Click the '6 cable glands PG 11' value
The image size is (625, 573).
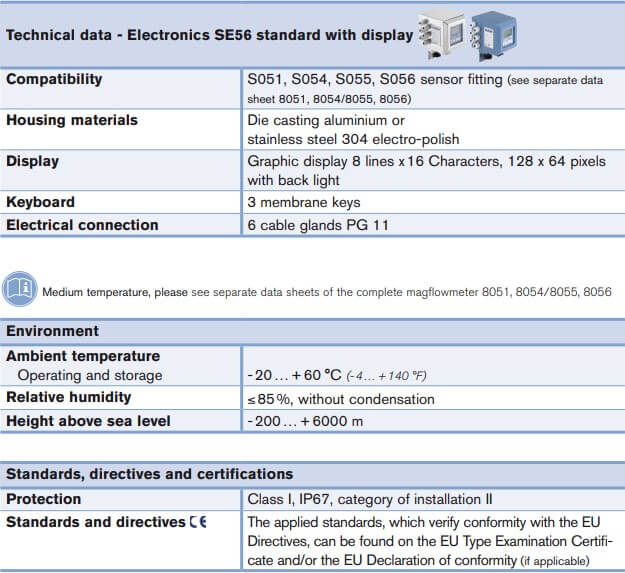pyautogui.click(x=318, y=226)
